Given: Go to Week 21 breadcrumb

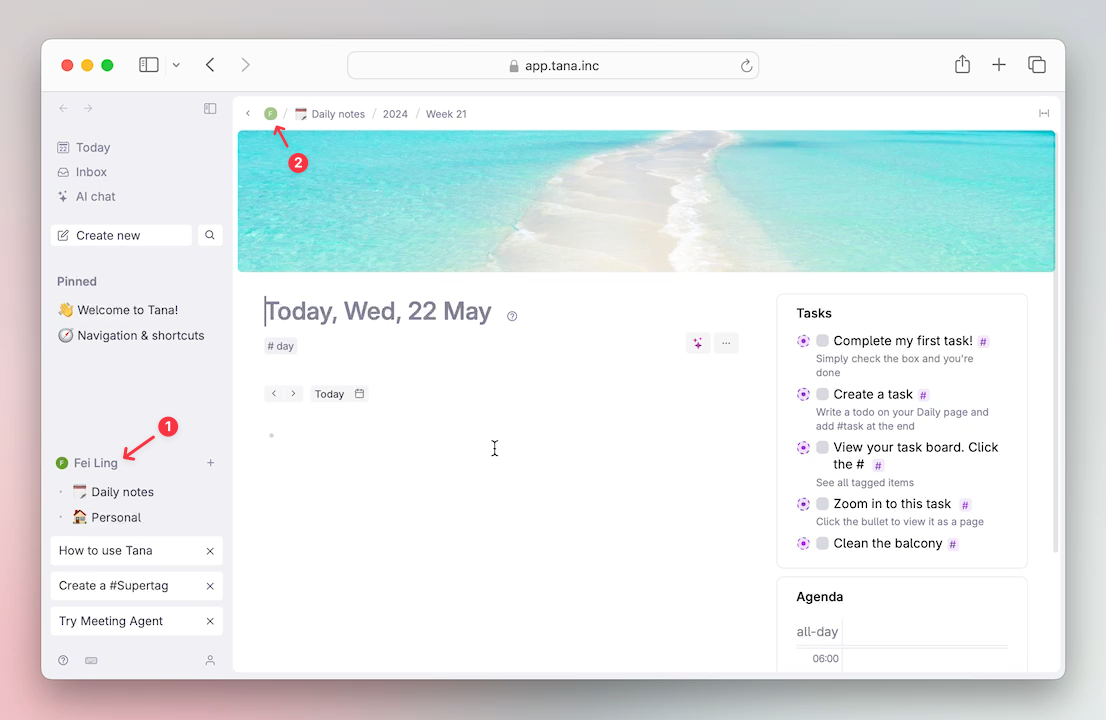Looking at the screenshot, I should click(446, 114).
